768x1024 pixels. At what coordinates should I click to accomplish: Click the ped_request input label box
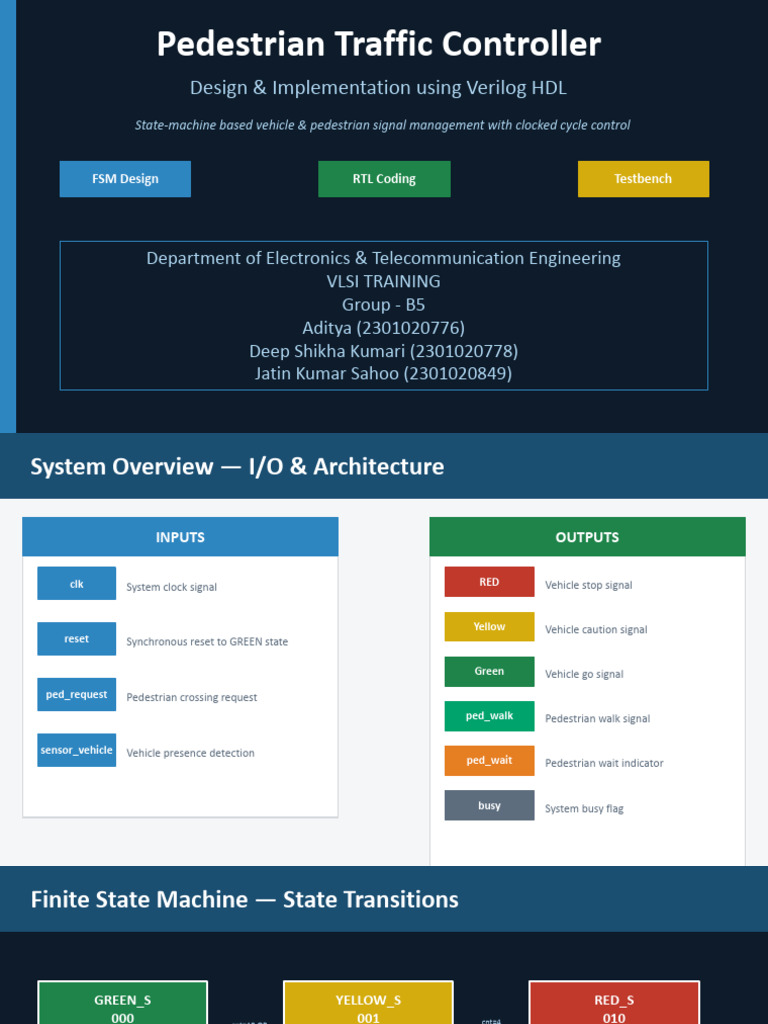pyautogui.click(x=76, y=694)
